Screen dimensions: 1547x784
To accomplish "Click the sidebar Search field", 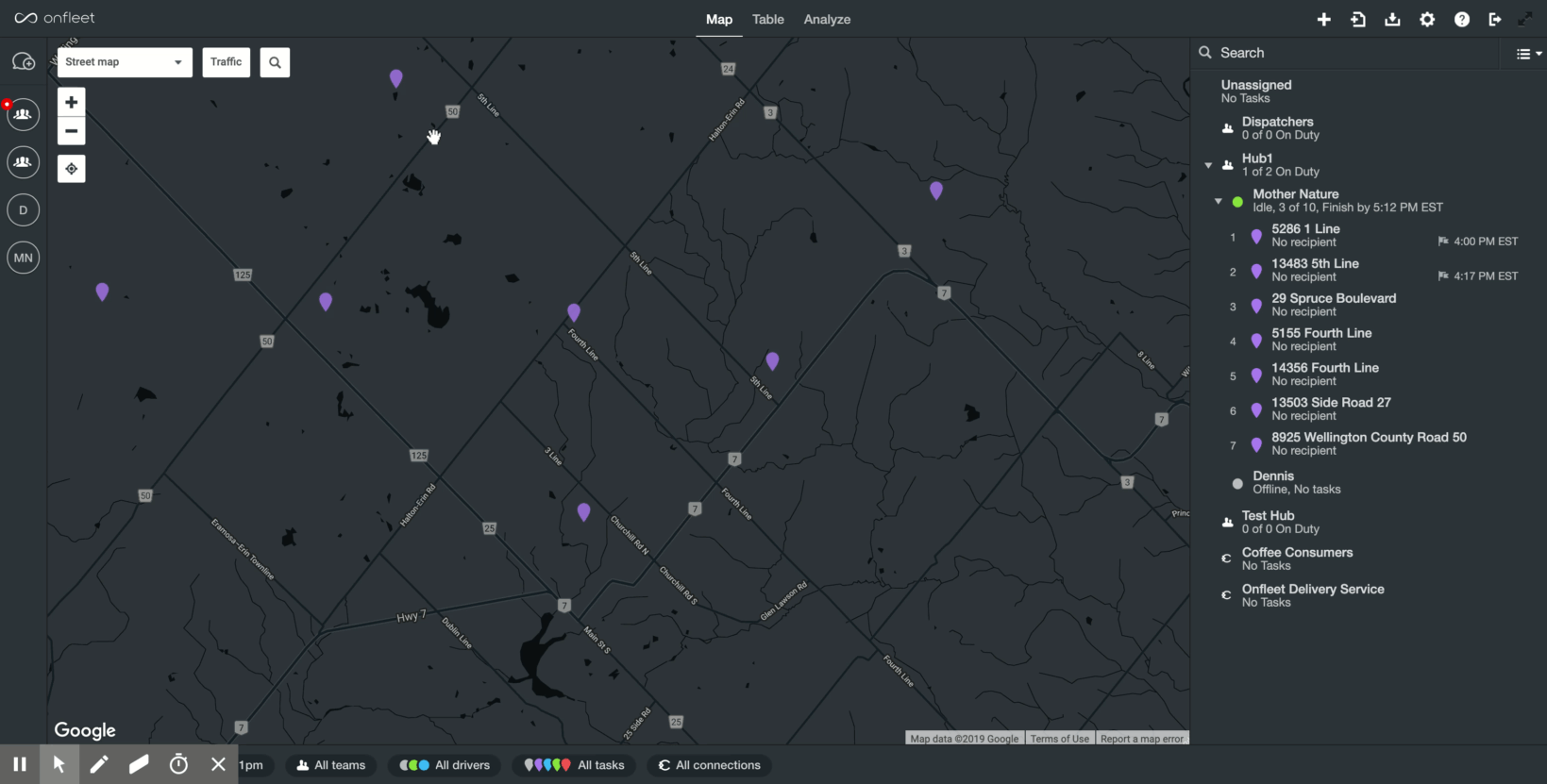I will coord(1350,53).
